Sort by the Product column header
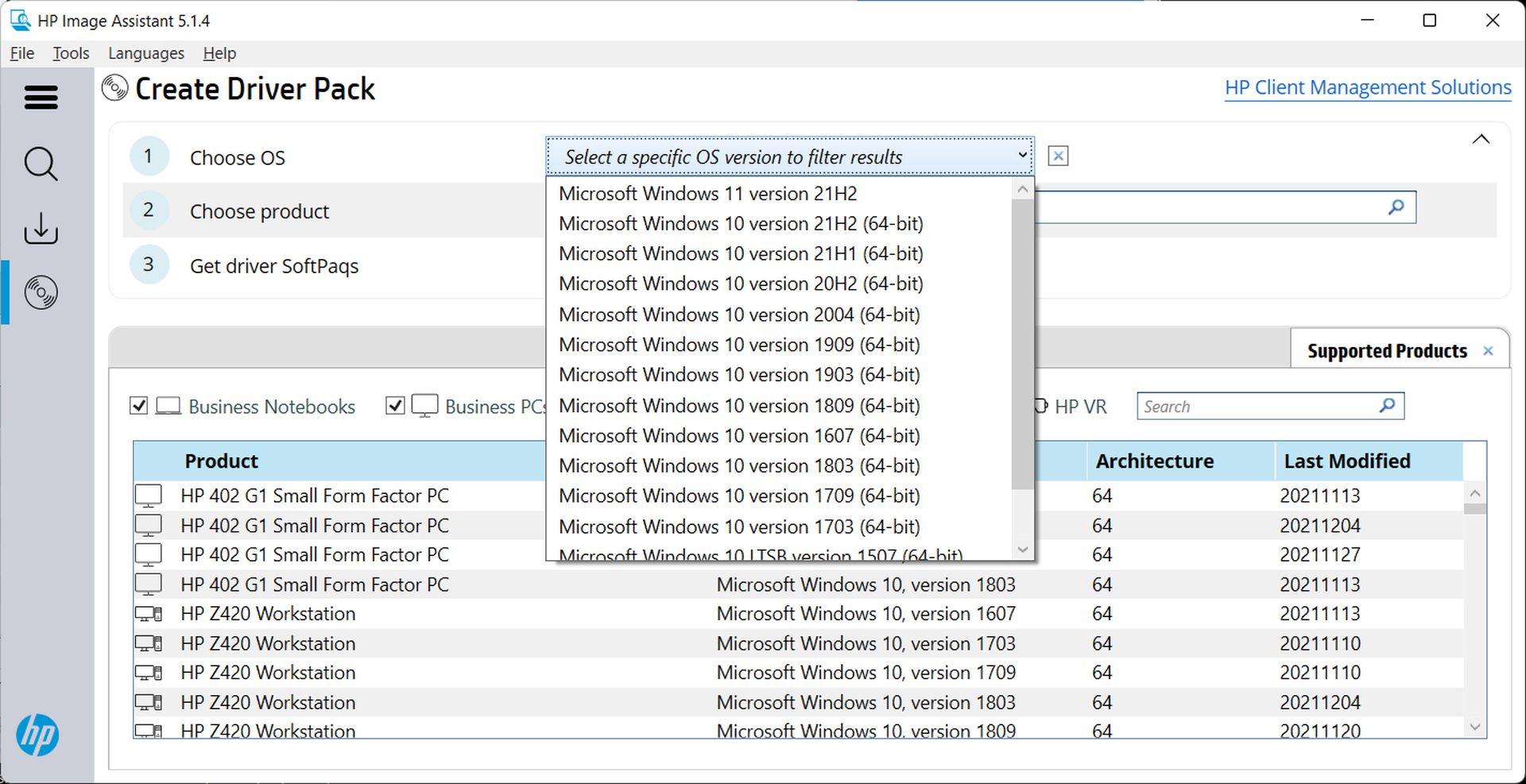Image resolution: width=1526 pixels, height=784 pixels. point(221,461)
